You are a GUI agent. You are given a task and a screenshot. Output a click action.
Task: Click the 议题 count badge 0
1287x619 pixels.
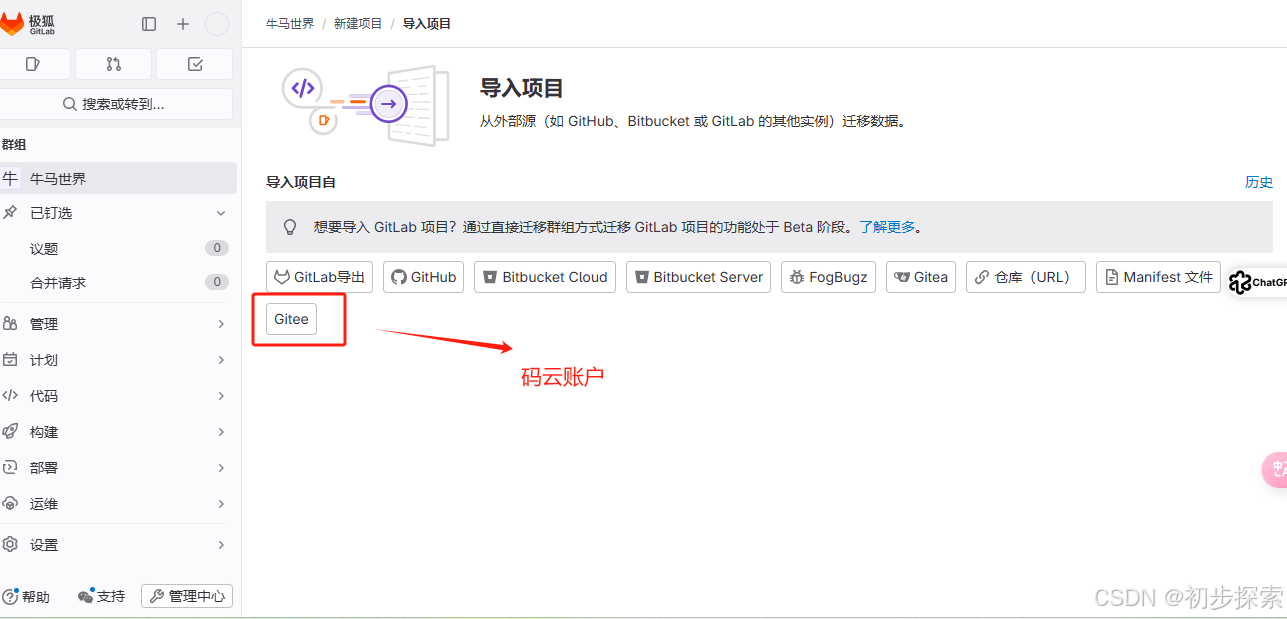tap(217, 248)
